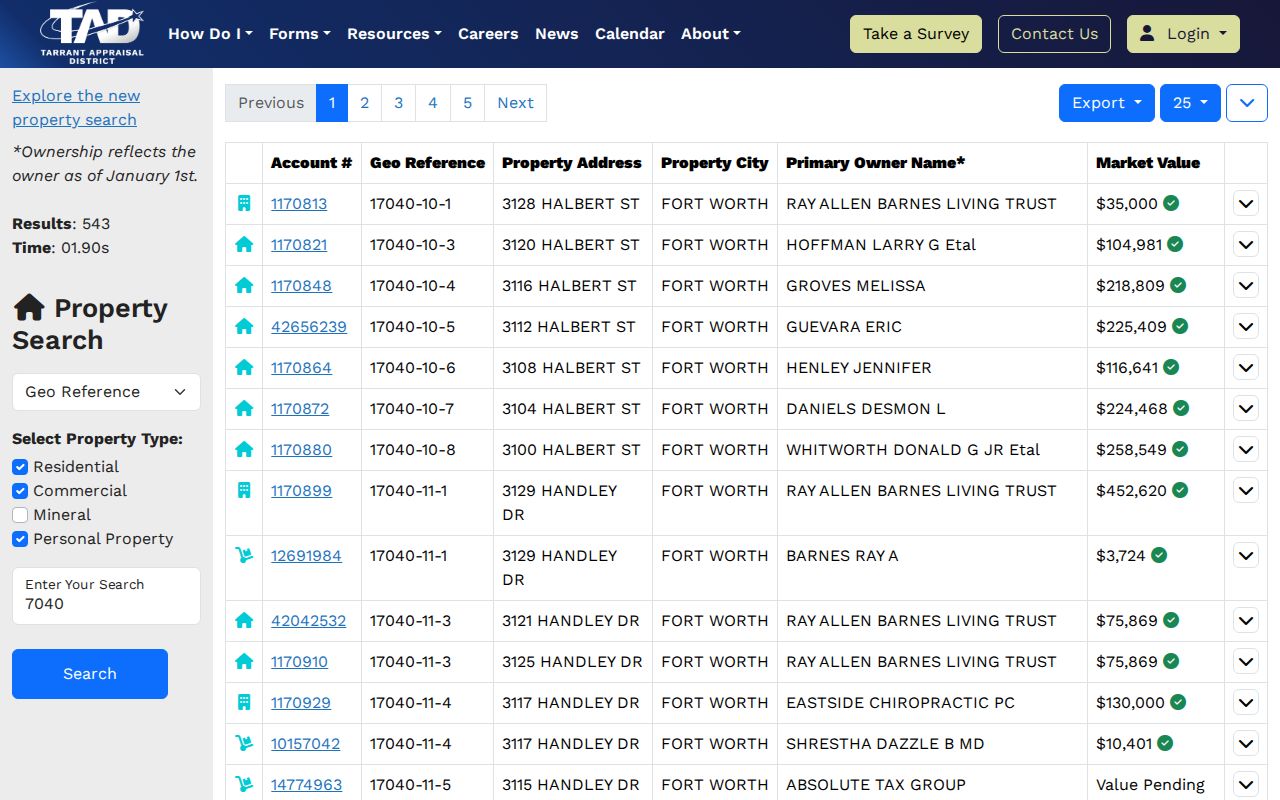The image size is (1280, 800).
Task: Open the Export dropdown
Action: (x=1107, y=103)
